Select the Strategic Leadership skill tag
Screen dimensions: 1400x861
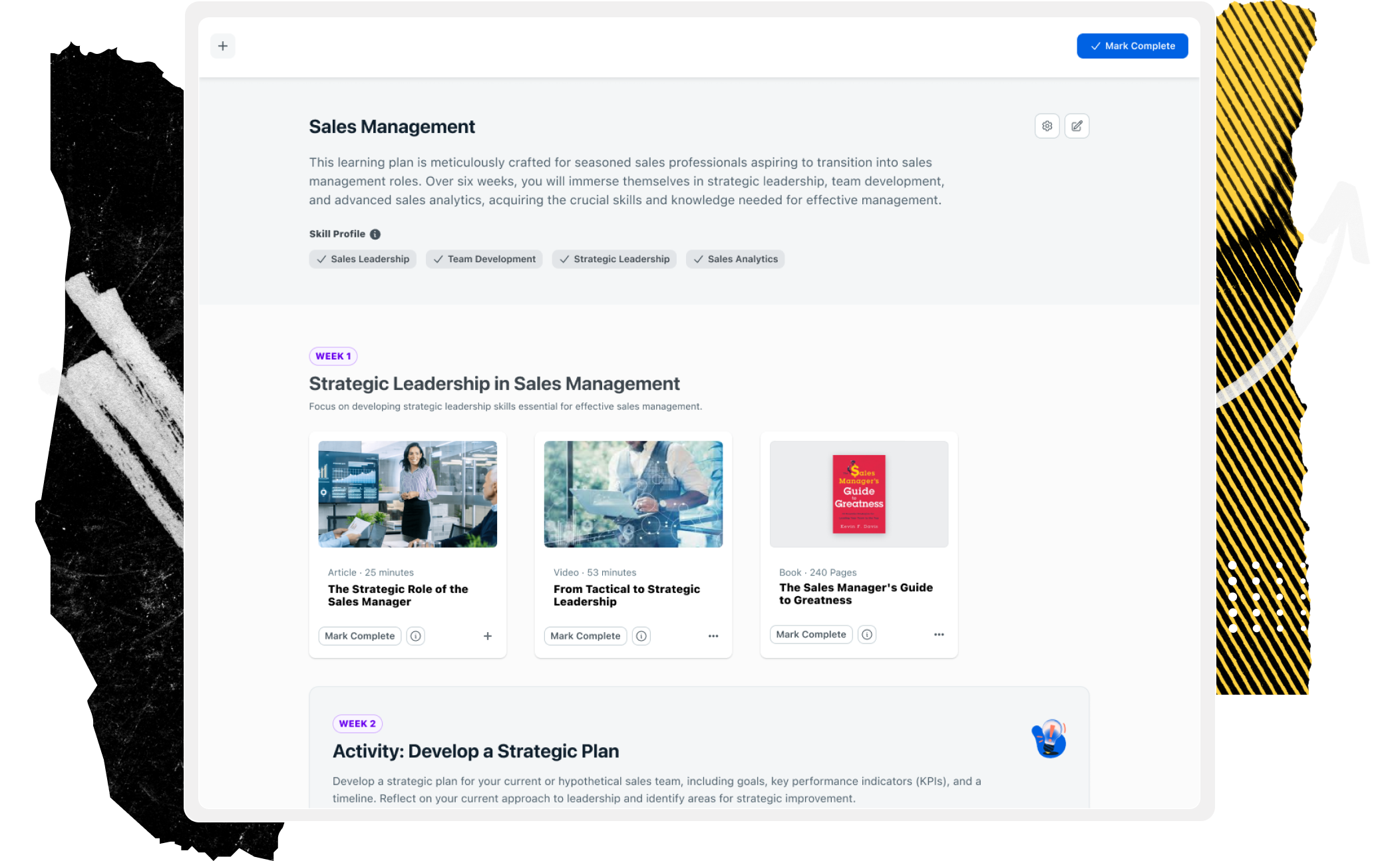coord(614,259)
